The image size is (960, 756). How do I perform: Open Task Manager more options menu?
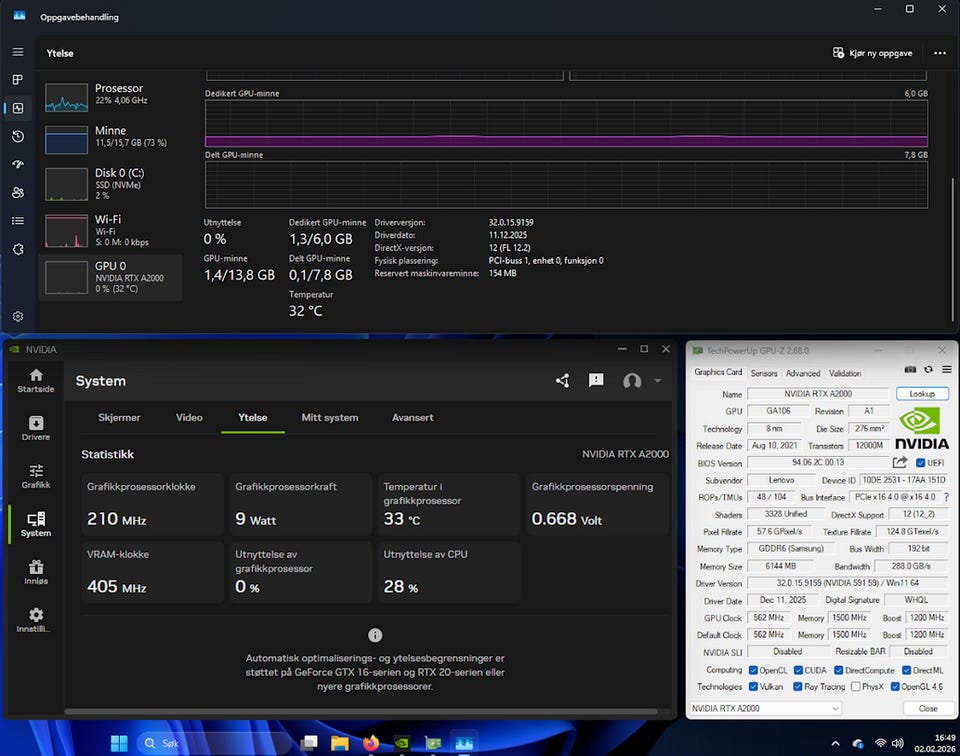[x=939, y=53]
